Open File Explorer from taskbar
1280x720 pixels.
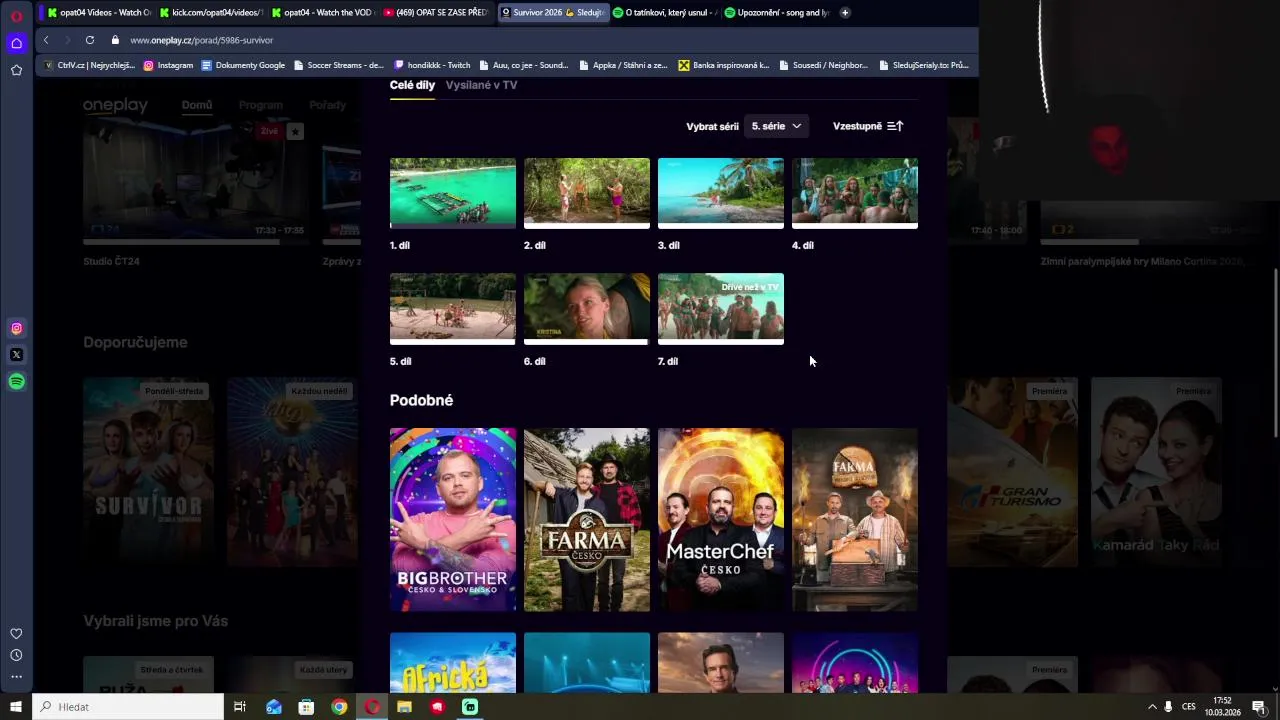404,707
